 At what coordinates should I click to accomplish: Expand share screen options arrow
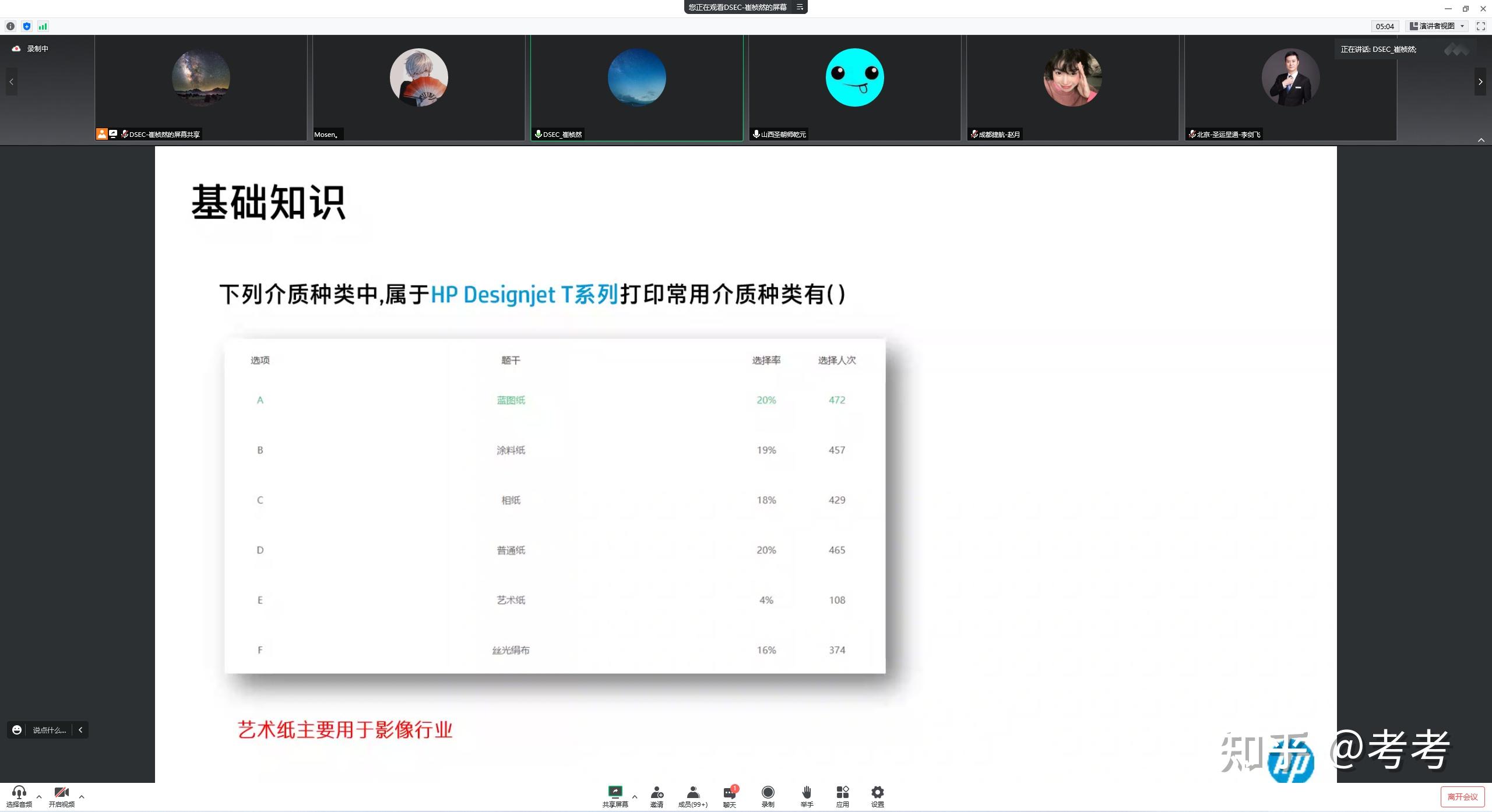[635, 796]
